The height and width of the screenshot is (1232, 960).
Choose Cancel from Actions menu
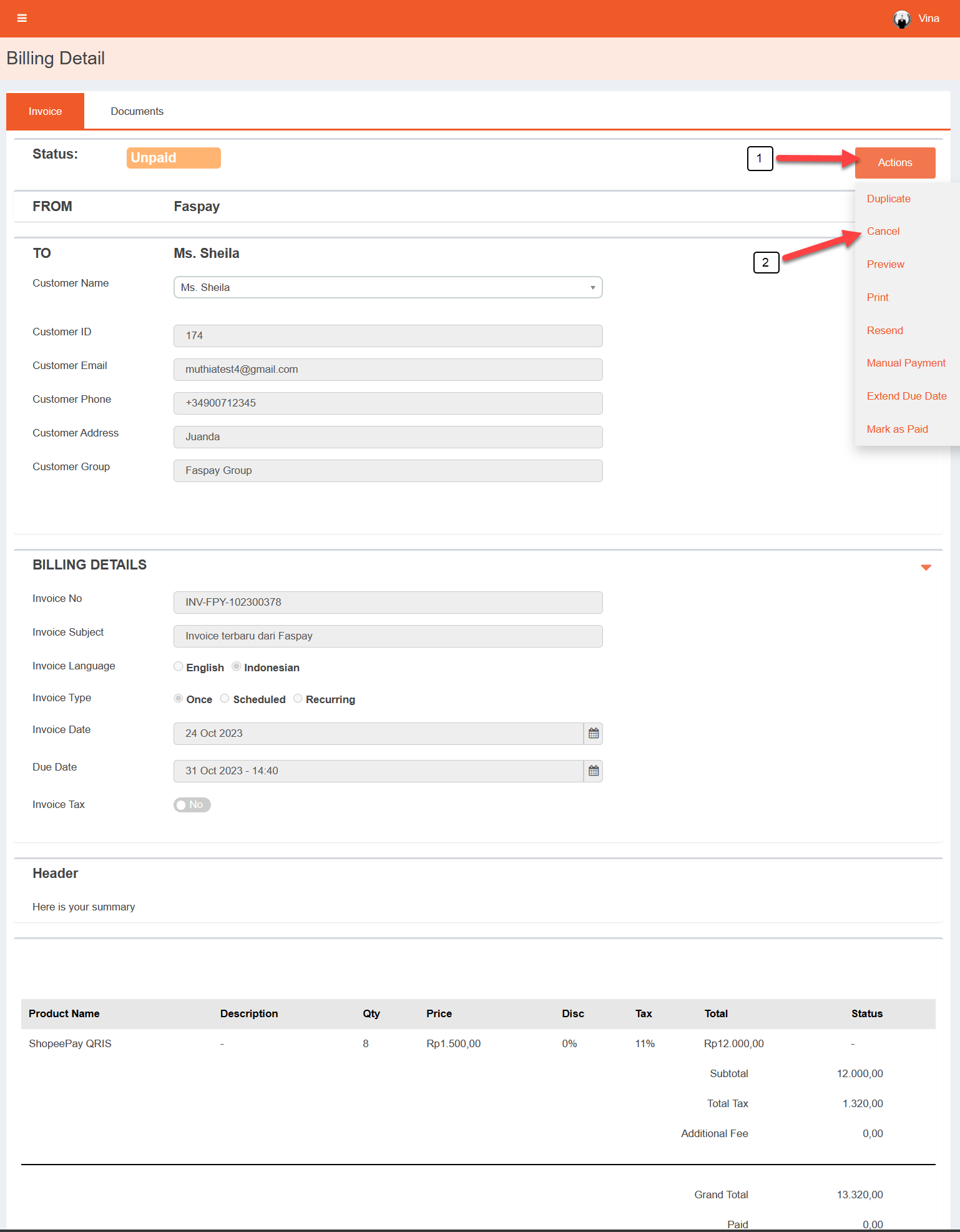click(883, 232)
